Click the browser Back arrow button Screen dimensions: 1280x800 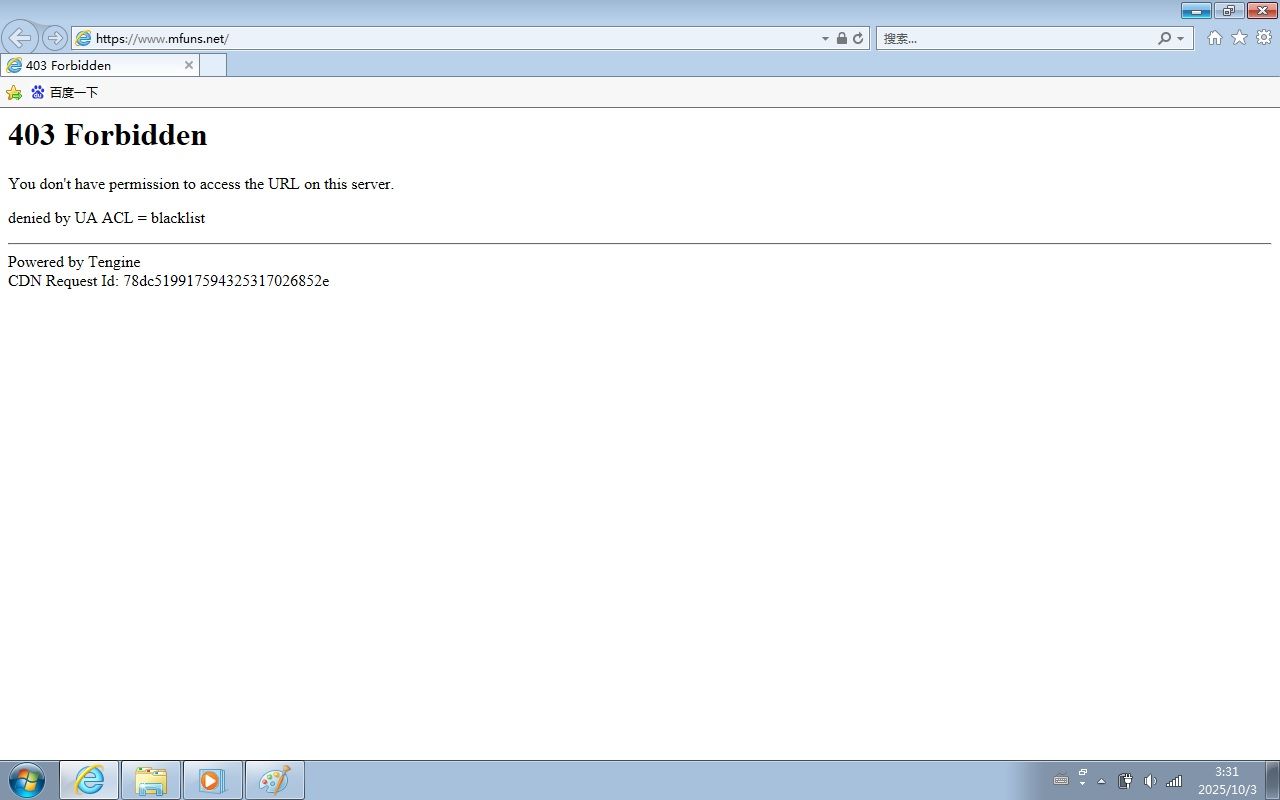tap(20, 38)
